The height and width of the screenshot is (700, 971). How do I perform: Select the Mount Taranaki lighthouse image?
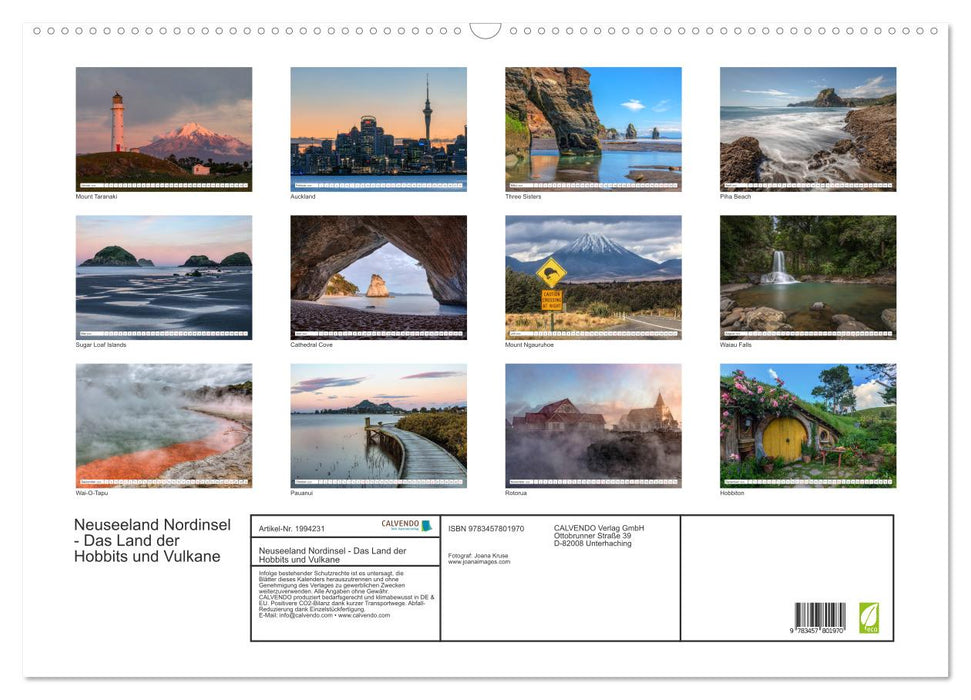(x=163, y=128)
